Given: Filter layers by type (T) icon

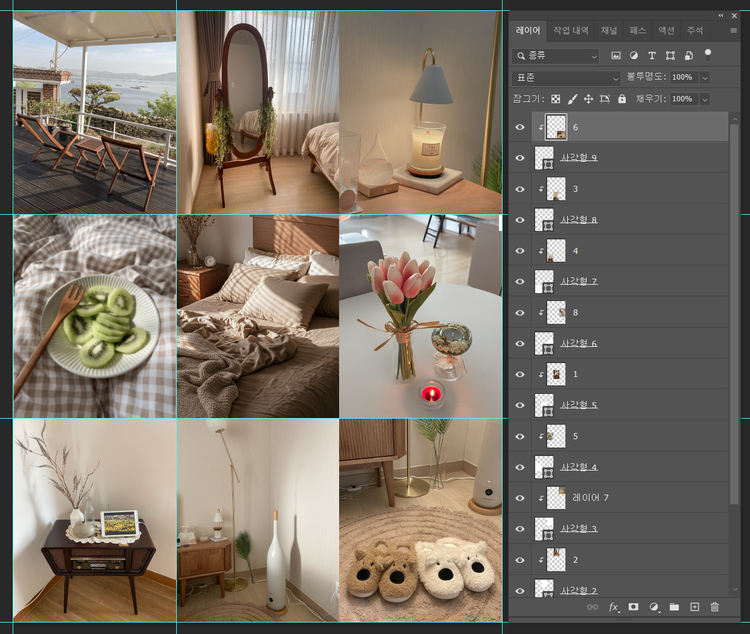Looking at the screenshot, I should point(651,56).
